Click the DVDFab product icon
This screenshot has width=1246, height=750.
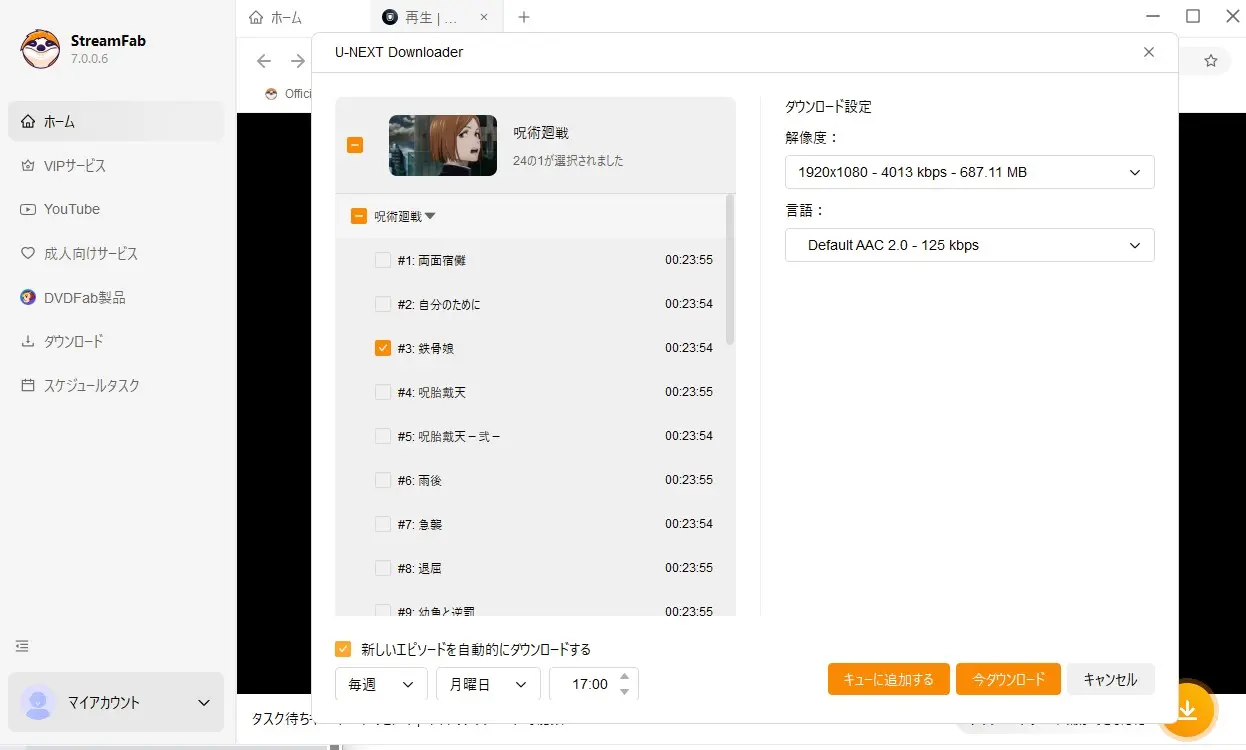28,297
